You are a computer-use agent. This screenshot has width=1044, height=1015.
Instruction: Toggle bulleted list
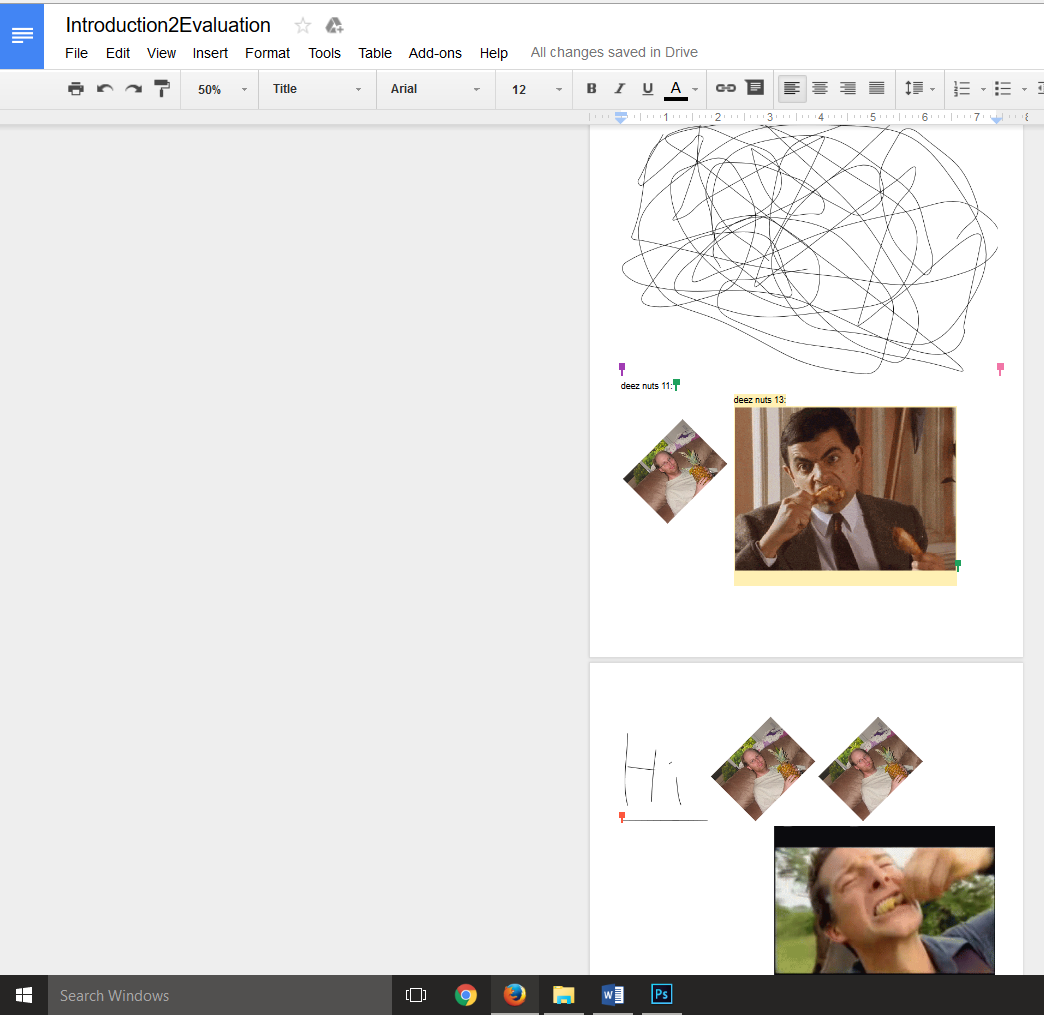pos(1003,89)
